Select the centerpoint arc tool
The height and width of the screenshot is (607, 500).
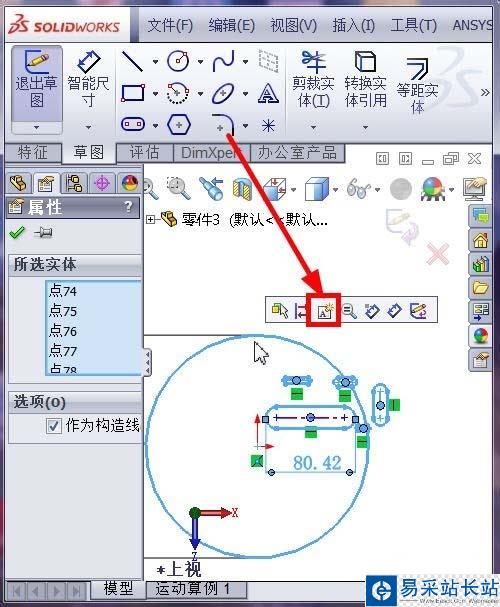click(178, 93)
